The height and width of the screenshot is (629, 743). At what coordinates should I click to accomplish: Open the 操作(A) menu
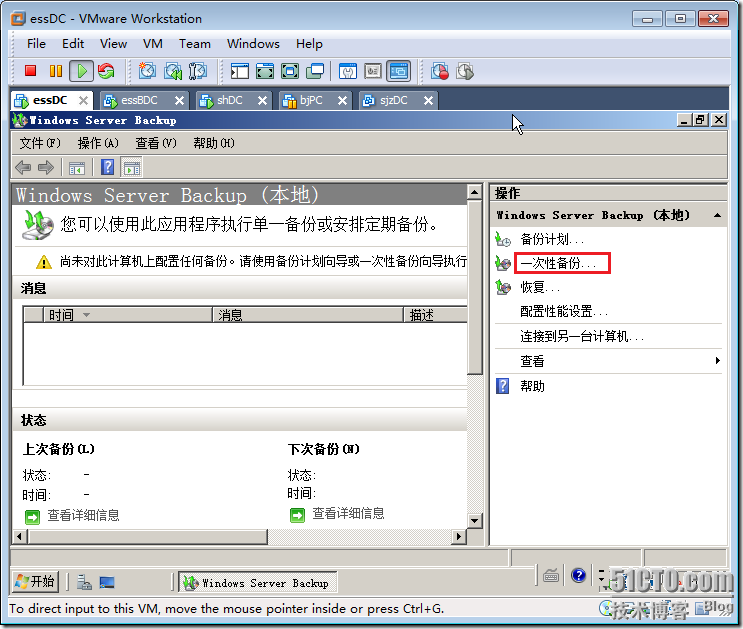point(98,143)
